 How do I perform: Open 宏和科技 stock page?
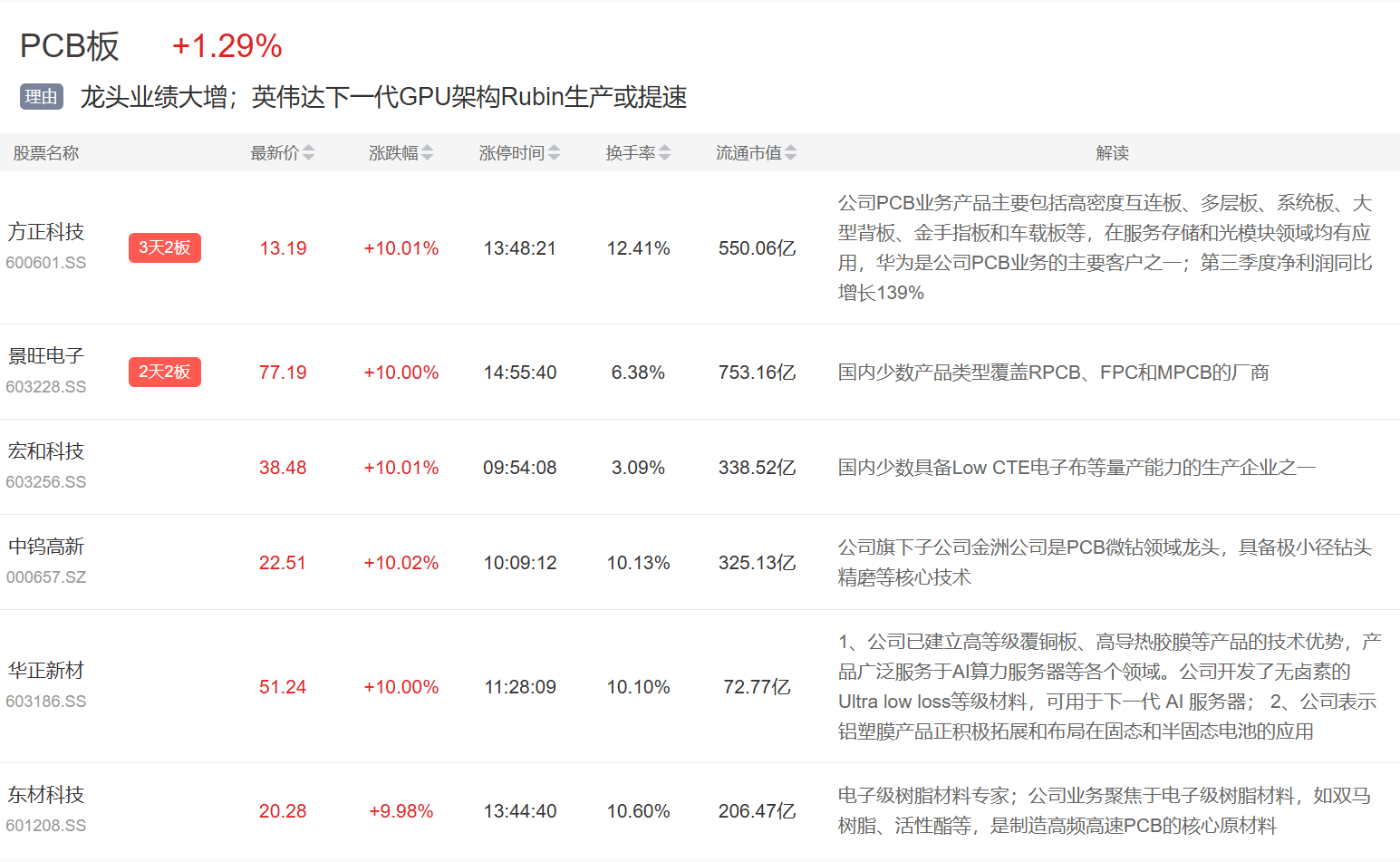pyautogui.click(x=46, y=451)
